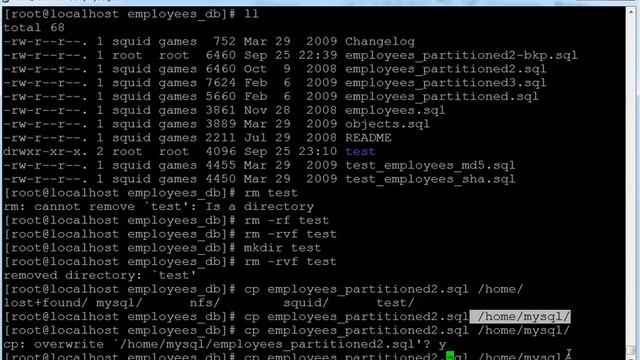Click employees_partitioned3.sql file name
640x360 pixels.
tap(446, 83)
